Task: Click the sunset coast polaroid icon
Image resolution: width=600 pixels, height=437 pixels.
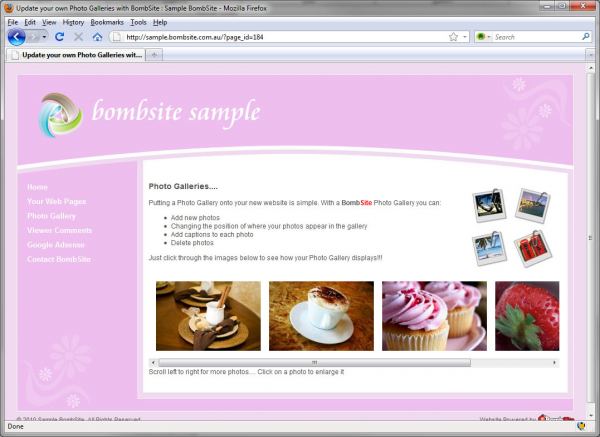Action: pyautogui.click(x=533, y=205)
